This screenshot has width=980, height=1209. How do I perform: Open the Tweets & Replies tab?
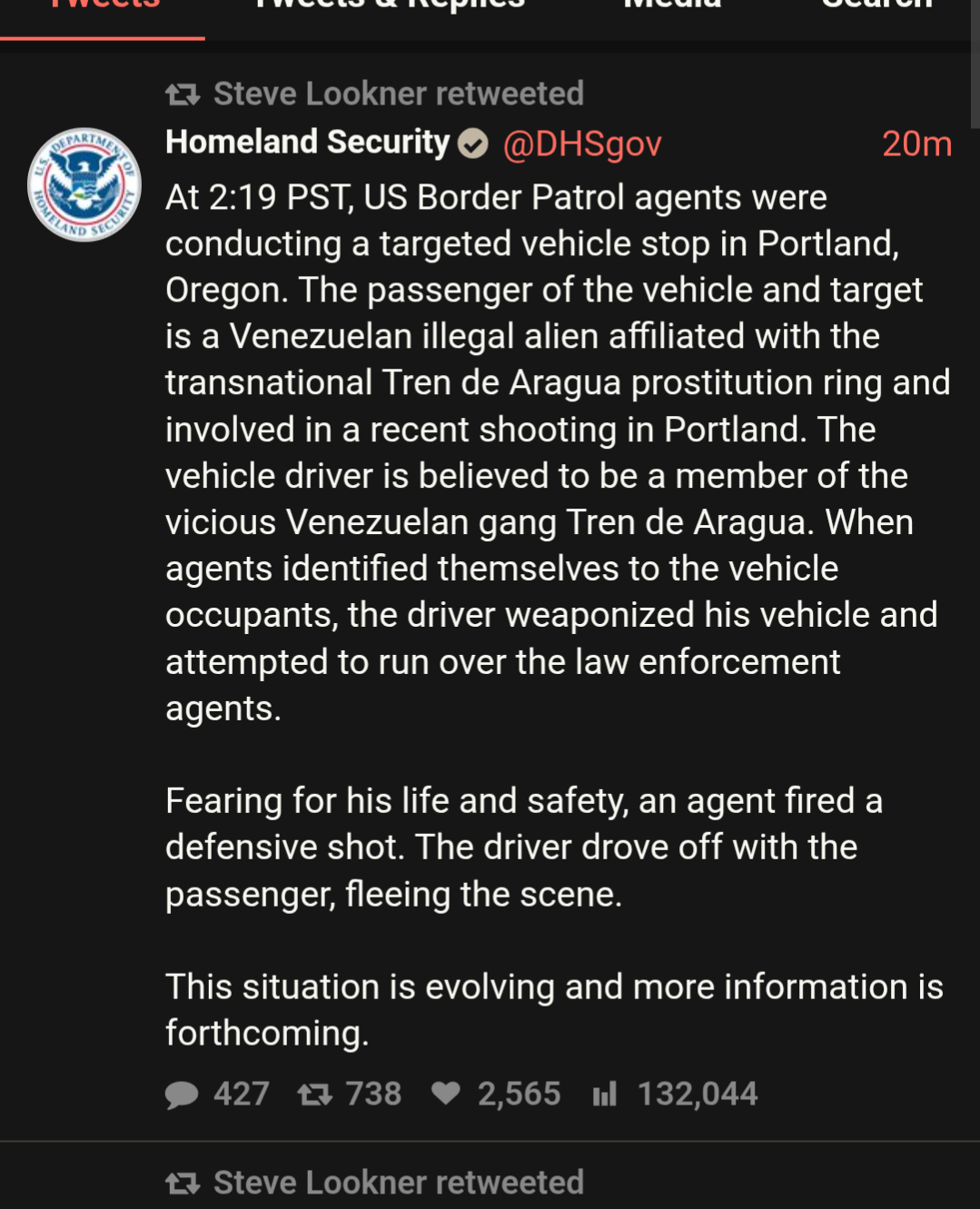[x=389, y=7]
